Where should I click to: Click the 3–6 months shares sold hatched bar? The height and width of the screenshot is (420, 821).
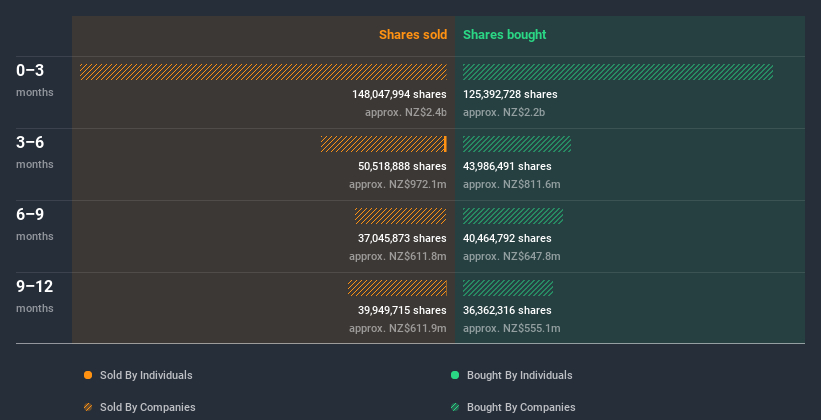pyautogui.click(x=382, y=144)
